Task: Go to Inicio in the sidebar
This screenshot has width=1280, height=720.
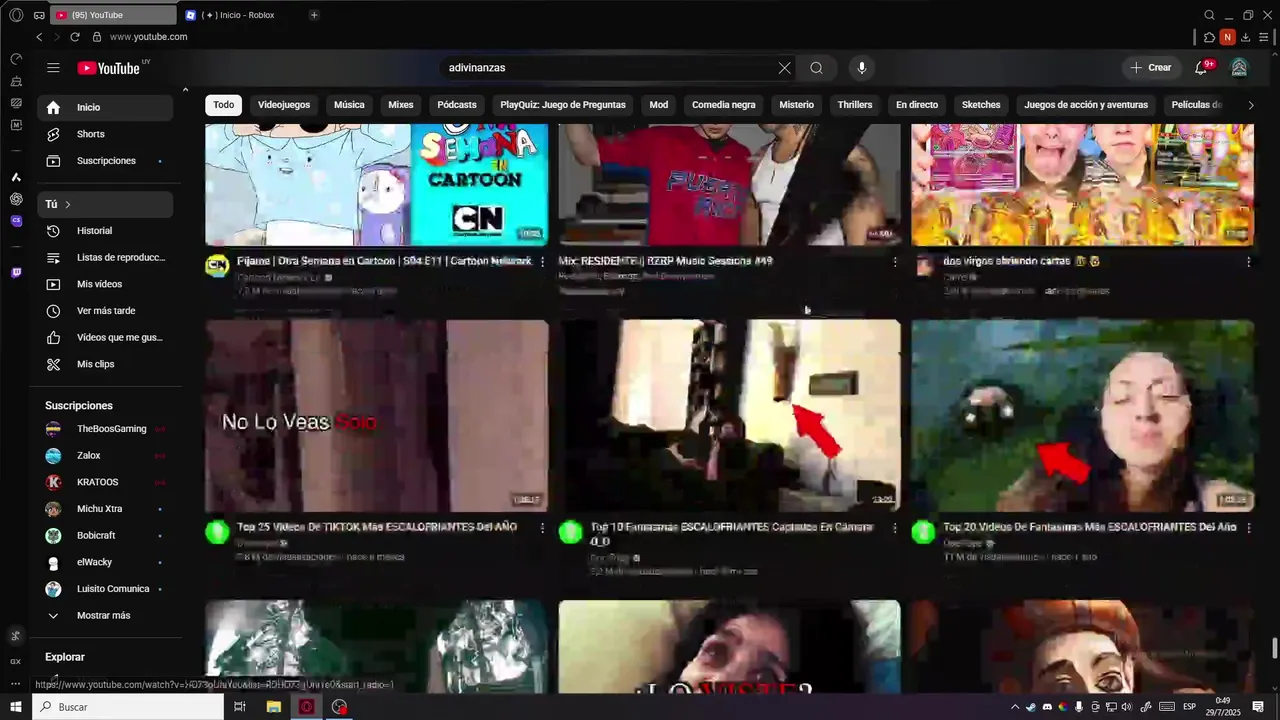Action: (x=105, y=107)
